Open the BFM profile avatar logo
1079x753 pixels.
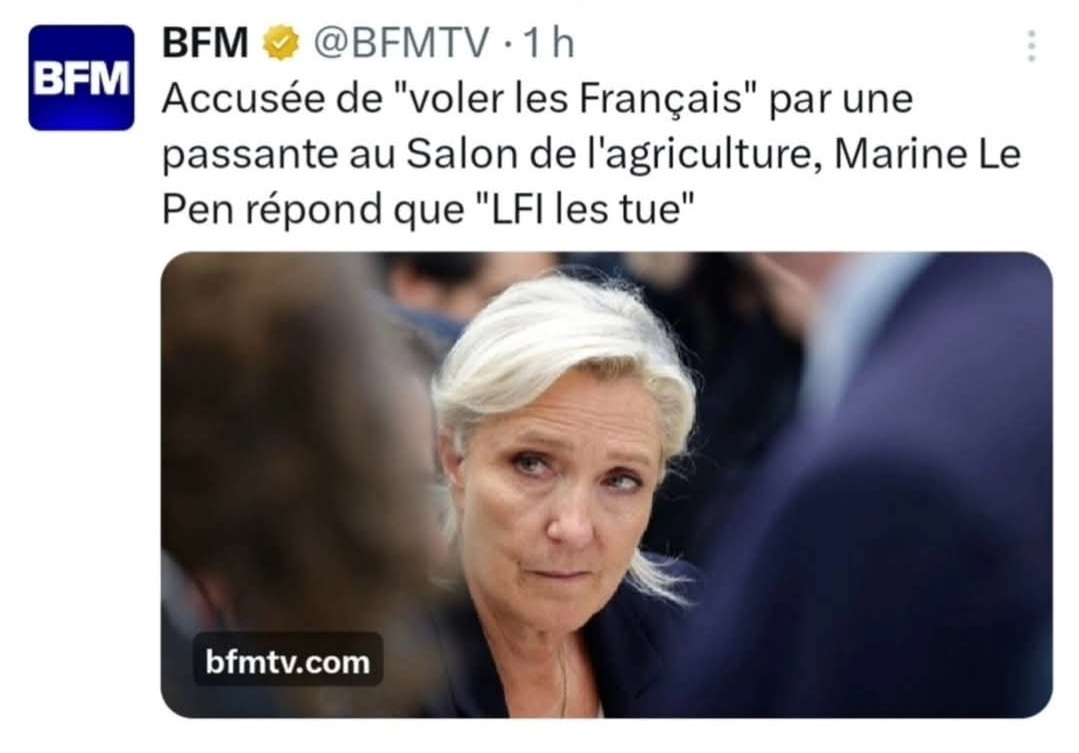pyautogui.click(x=81, y=78)
